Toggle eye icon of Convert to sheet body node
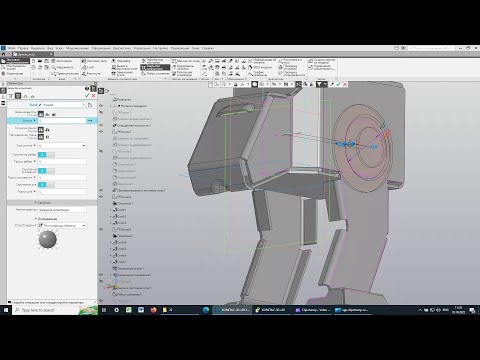 tap(101, 190)
